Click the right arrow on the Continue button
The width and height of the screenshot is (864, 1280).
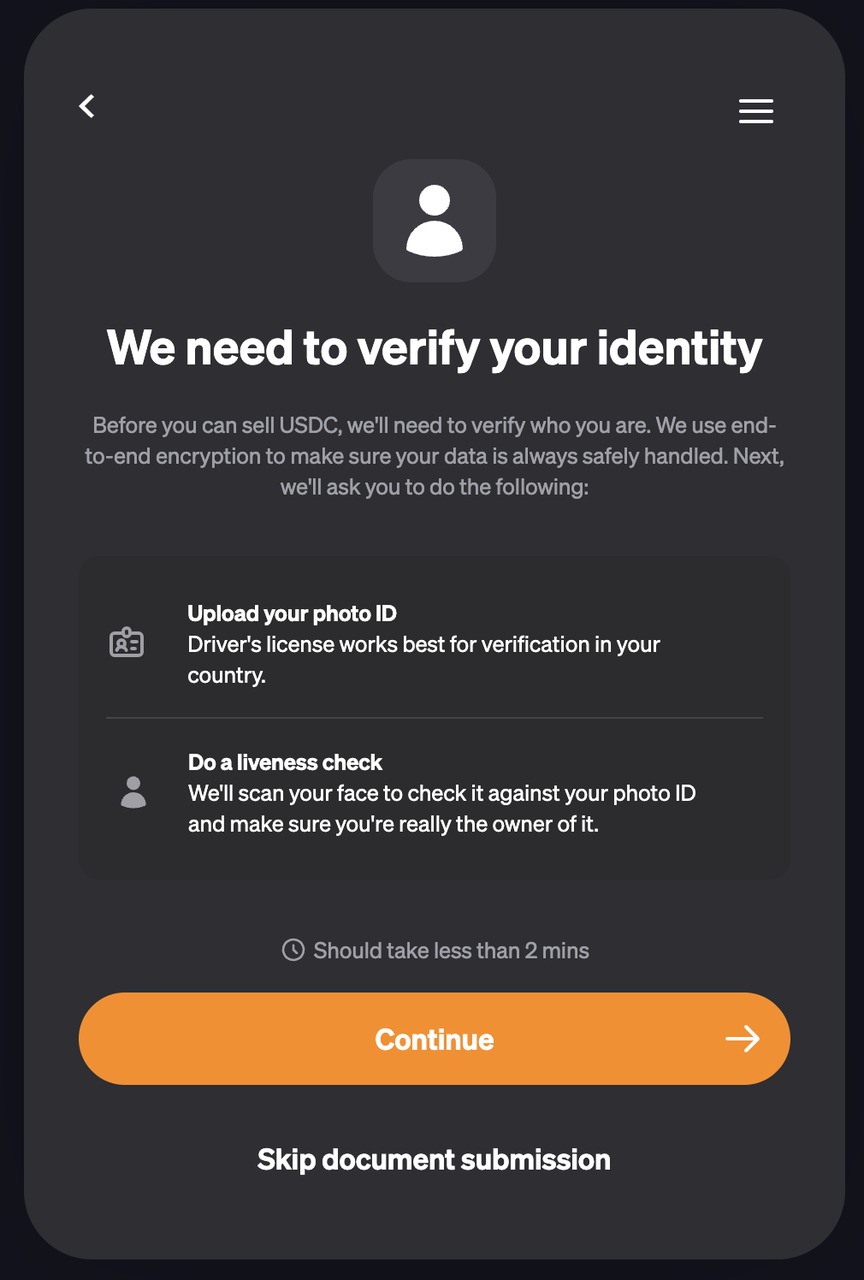point(742,1039)
